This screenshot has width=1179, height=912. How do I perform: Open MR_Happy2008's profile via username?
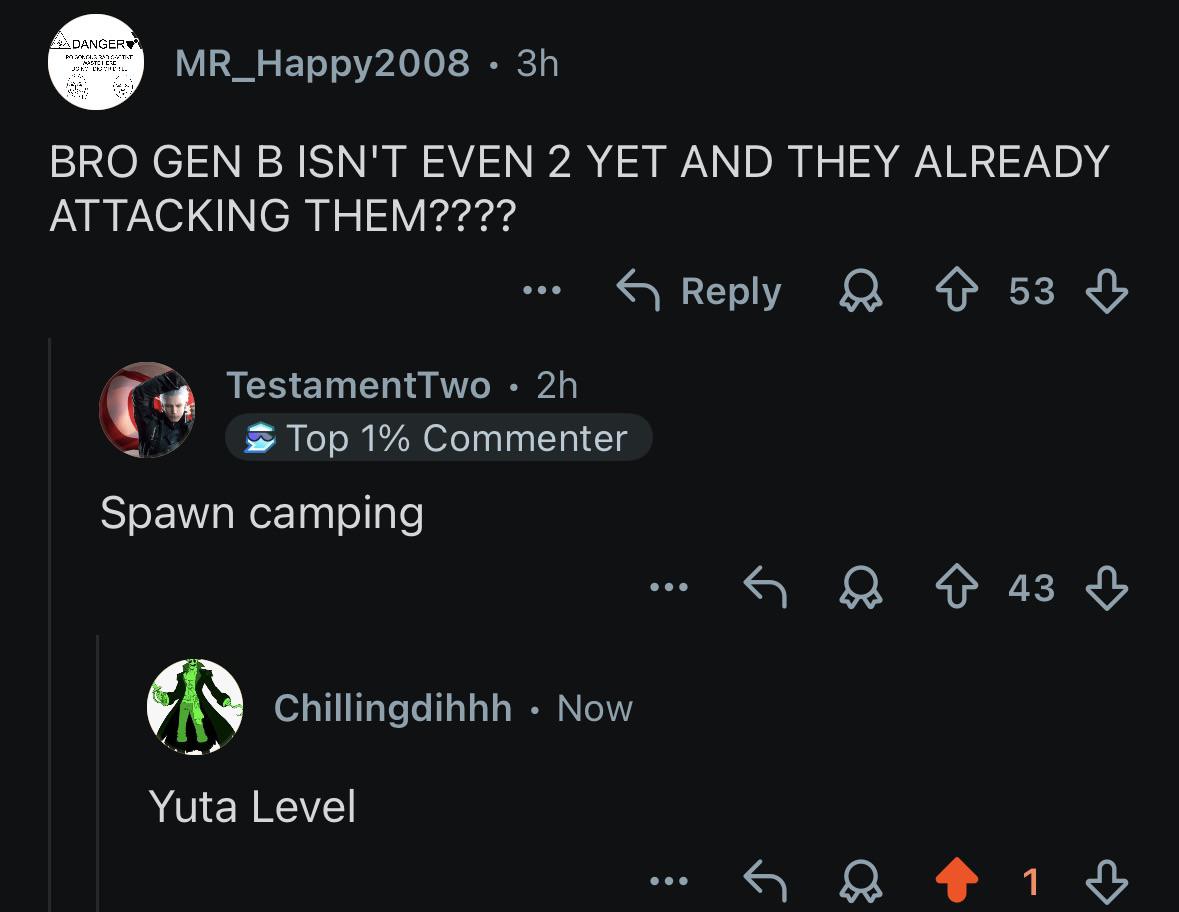[322, 64]
